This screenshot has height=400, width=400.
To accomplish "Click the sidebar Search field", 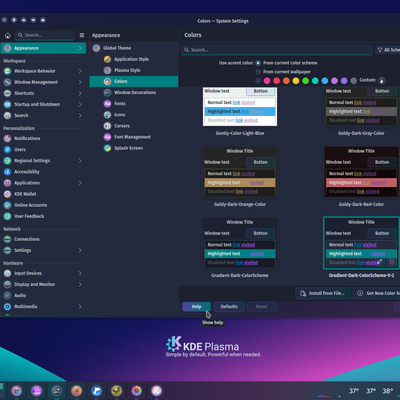I will pyautogui.click(x=45, y=35).
